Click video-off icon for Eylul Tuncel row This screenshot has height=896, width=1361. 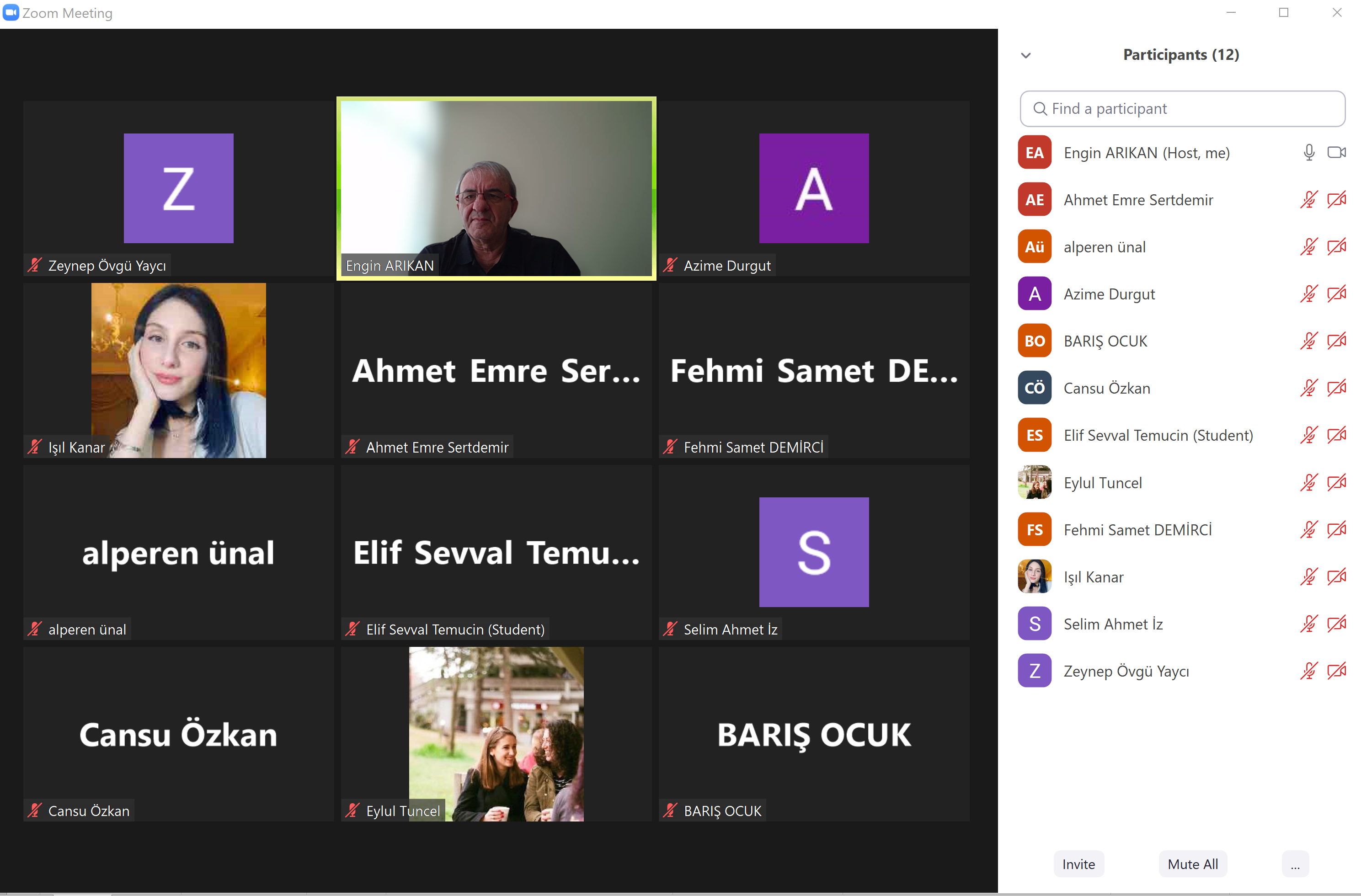tap(1336, 482)
